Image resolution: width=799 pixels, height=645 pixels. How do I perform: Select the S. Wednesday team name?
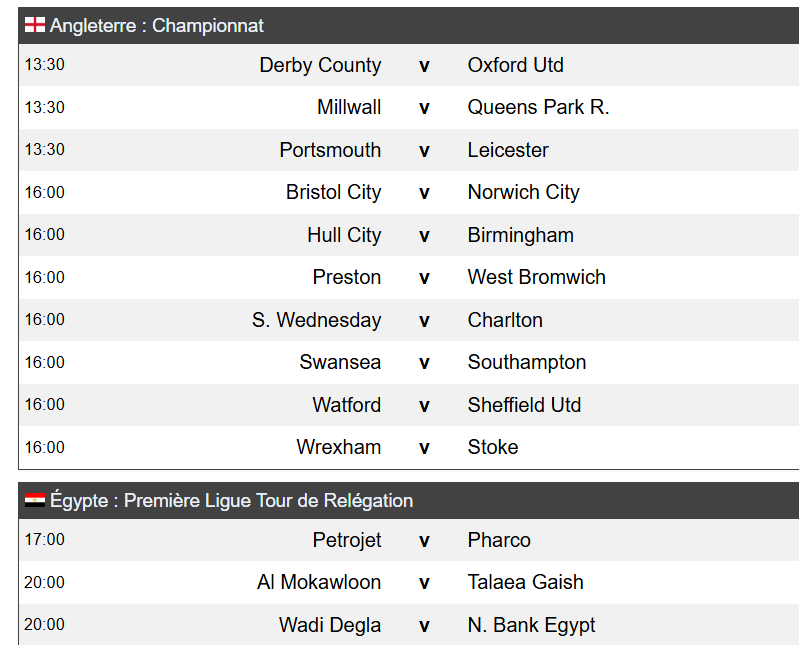pyautogui.click(x=316, y=320)
